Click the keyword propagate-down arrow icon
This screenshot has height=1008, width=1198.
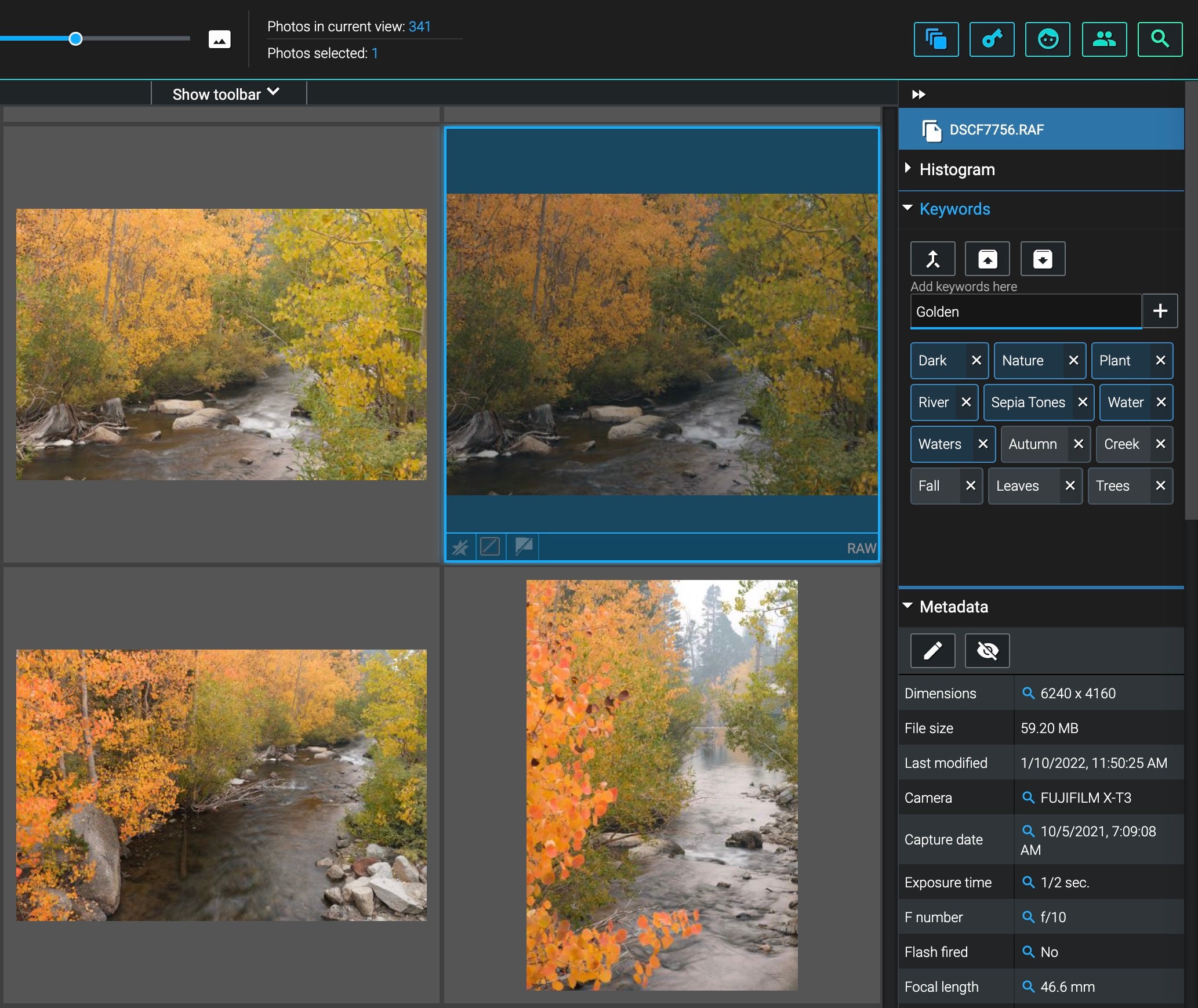(x=1043, y=258)
